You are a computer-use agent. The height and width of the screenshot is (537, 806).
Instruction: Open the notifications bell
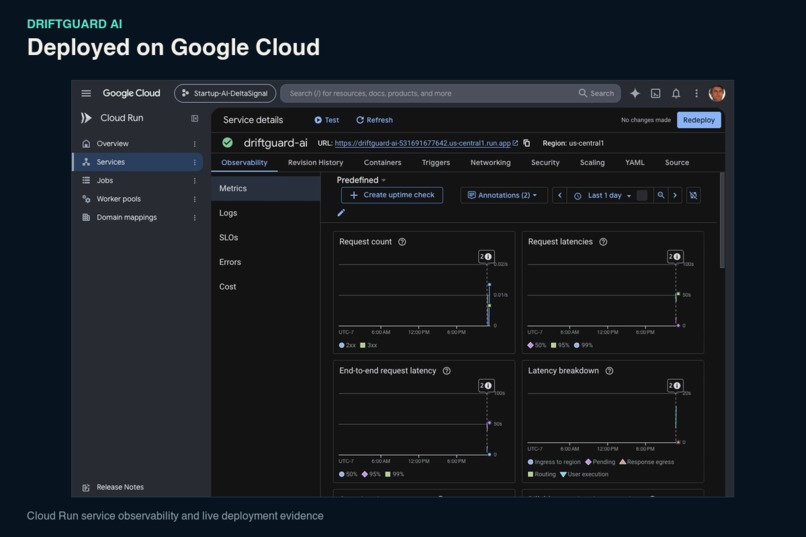pos(676,93)
